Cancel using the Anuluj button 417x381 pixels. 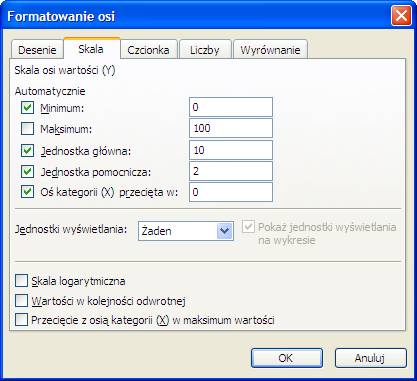click(371, 358)
